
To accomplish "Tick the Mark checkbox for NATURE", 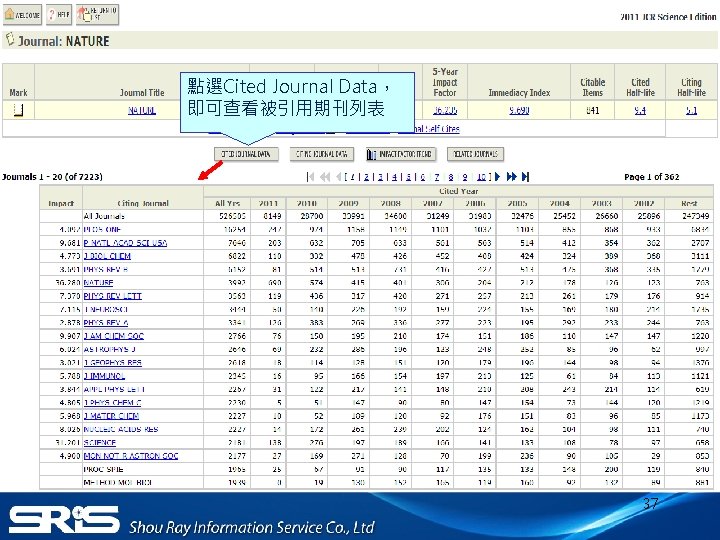I will pos(18,110).
